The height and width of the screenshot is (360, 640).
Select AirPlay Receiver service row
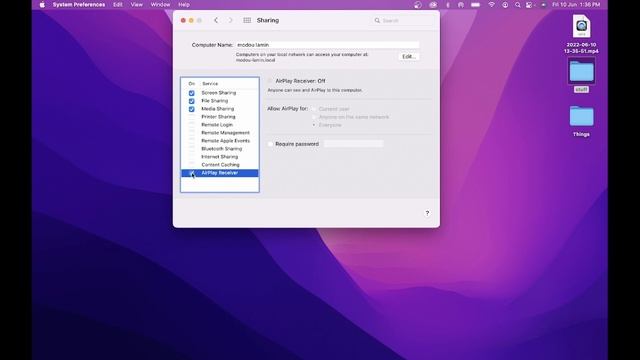(220, 173)
